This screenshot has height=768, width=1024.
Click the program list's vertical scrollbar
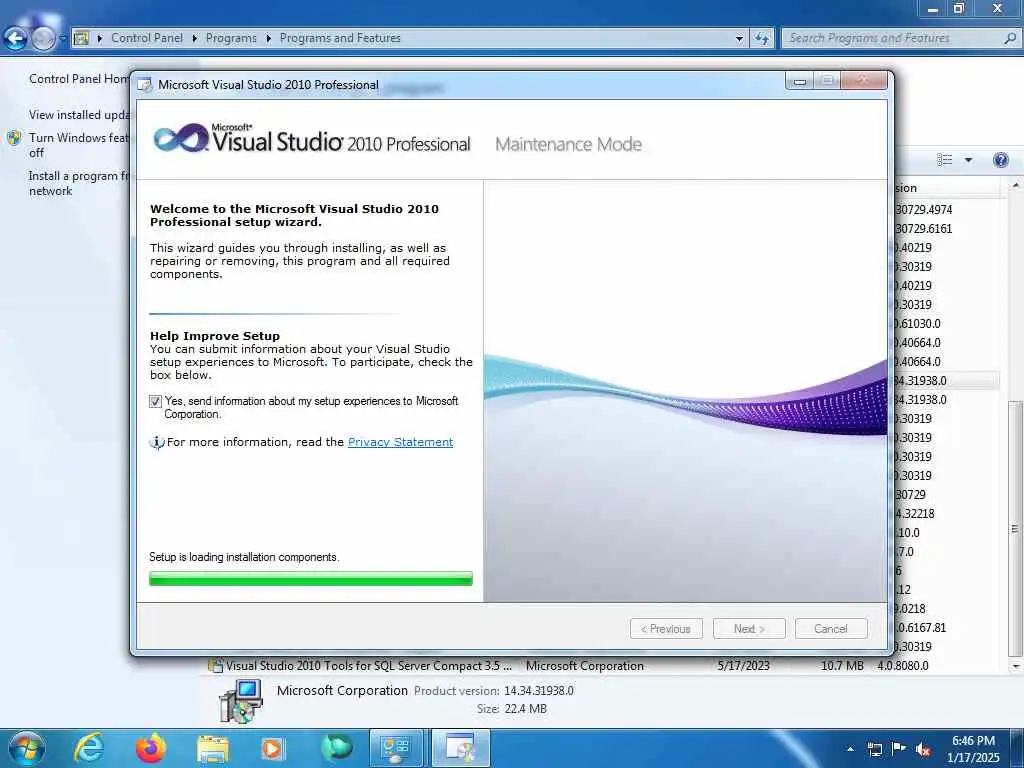click(1014, 528)
